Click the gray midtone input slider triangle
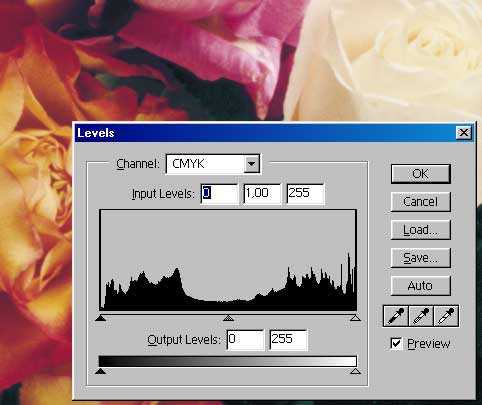The image size is (482, 405). tap(228, 318)
